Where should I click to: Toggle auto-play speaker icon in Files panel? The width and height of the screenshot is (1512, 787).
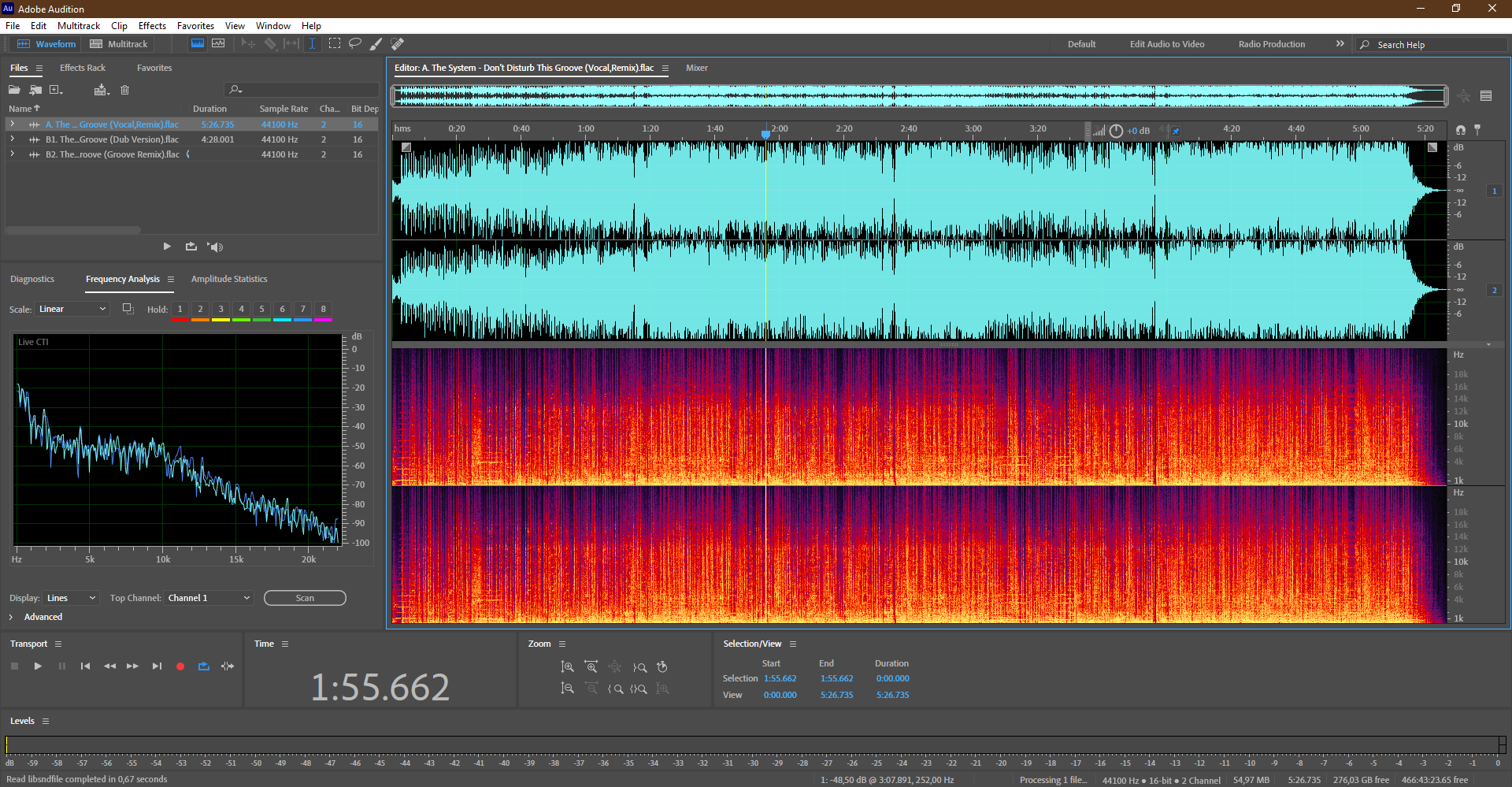[216, 247]
